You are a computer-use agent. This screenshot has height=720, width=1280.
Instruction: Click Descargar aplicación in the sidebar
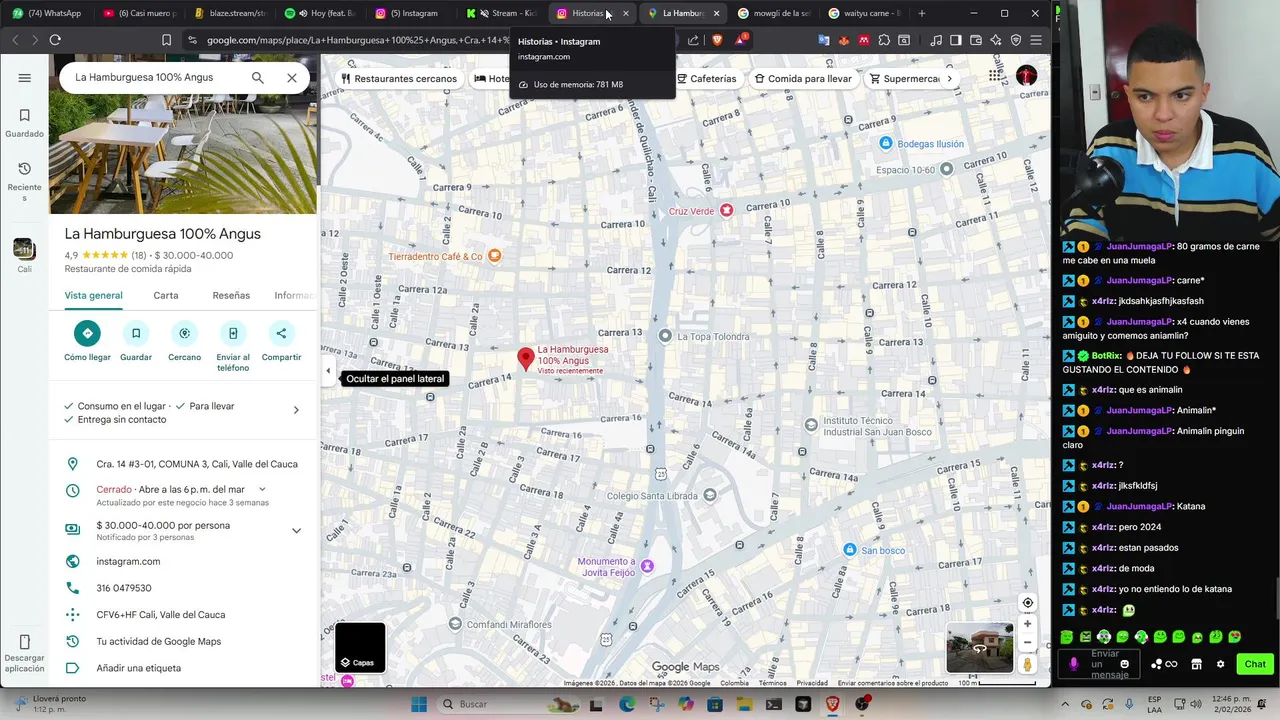(24, 654)
